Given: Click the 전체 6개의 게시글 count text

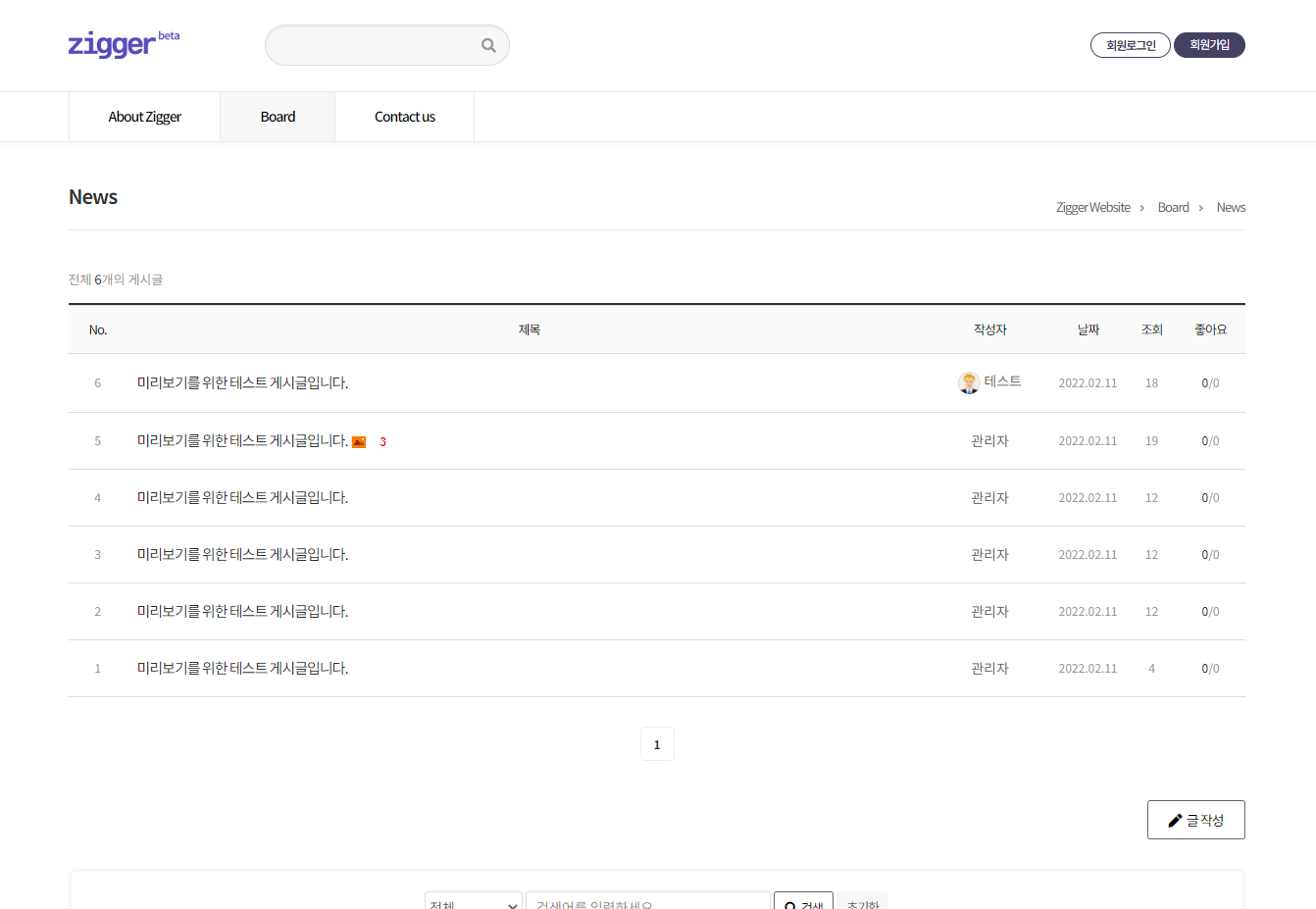Looking at the screenshot, I should pyautogui.click(x=116, y=279).
